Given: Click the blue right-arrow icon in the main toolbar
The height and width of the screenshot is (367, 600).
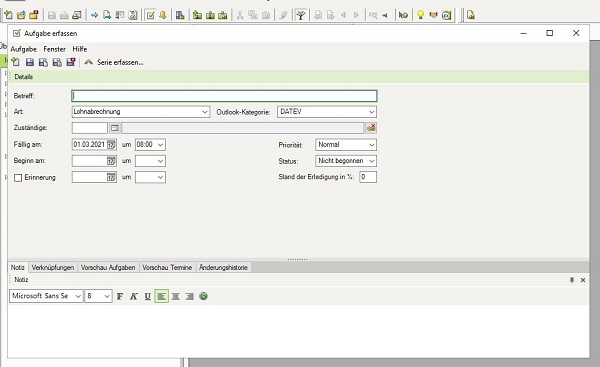Looking at the screenshot, I should (x=94, y=15).
